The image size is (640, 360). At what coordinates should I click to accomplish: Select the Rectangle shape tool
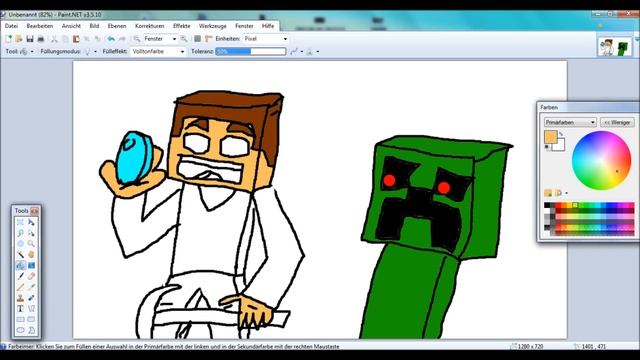point(20,319)
